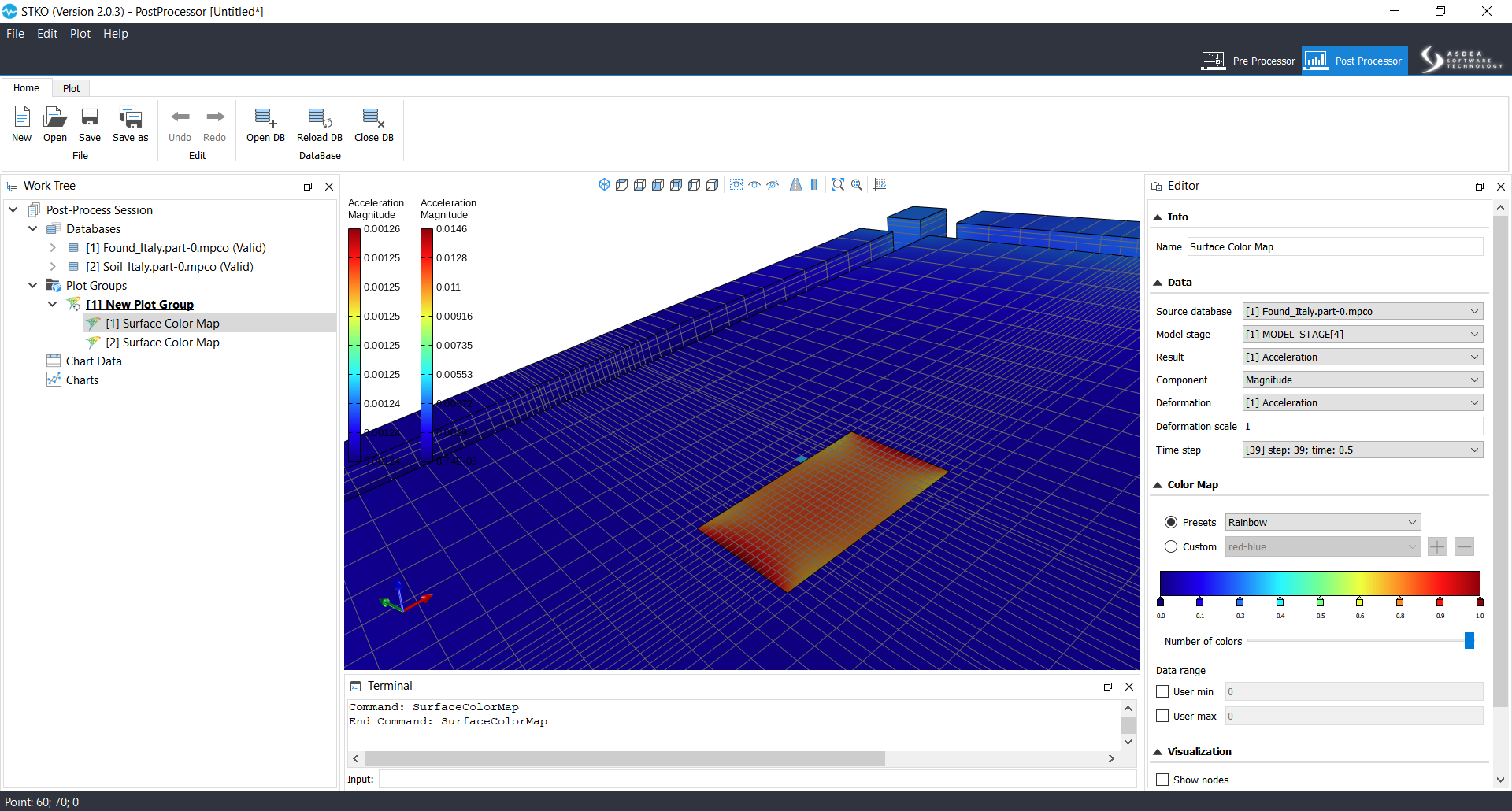Click the dashed-box eye visibility icon

[736, 184]
